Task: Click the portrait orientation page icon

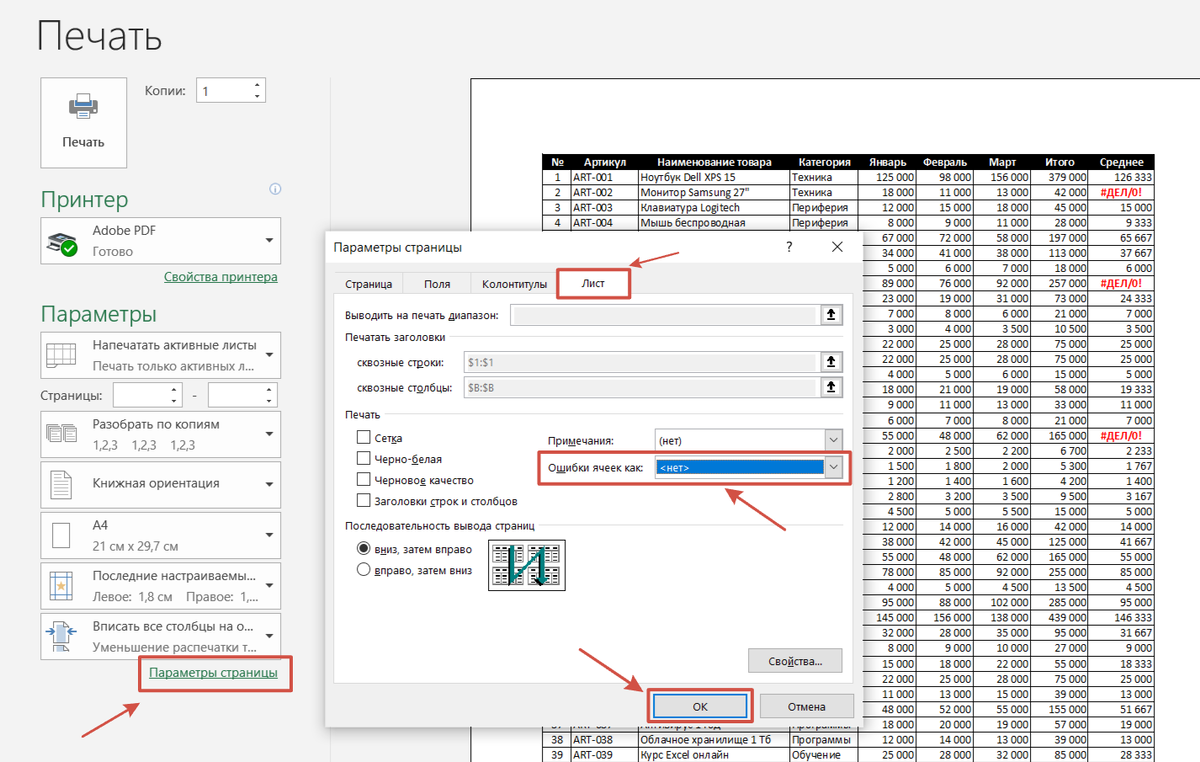Action: (62, 485)
